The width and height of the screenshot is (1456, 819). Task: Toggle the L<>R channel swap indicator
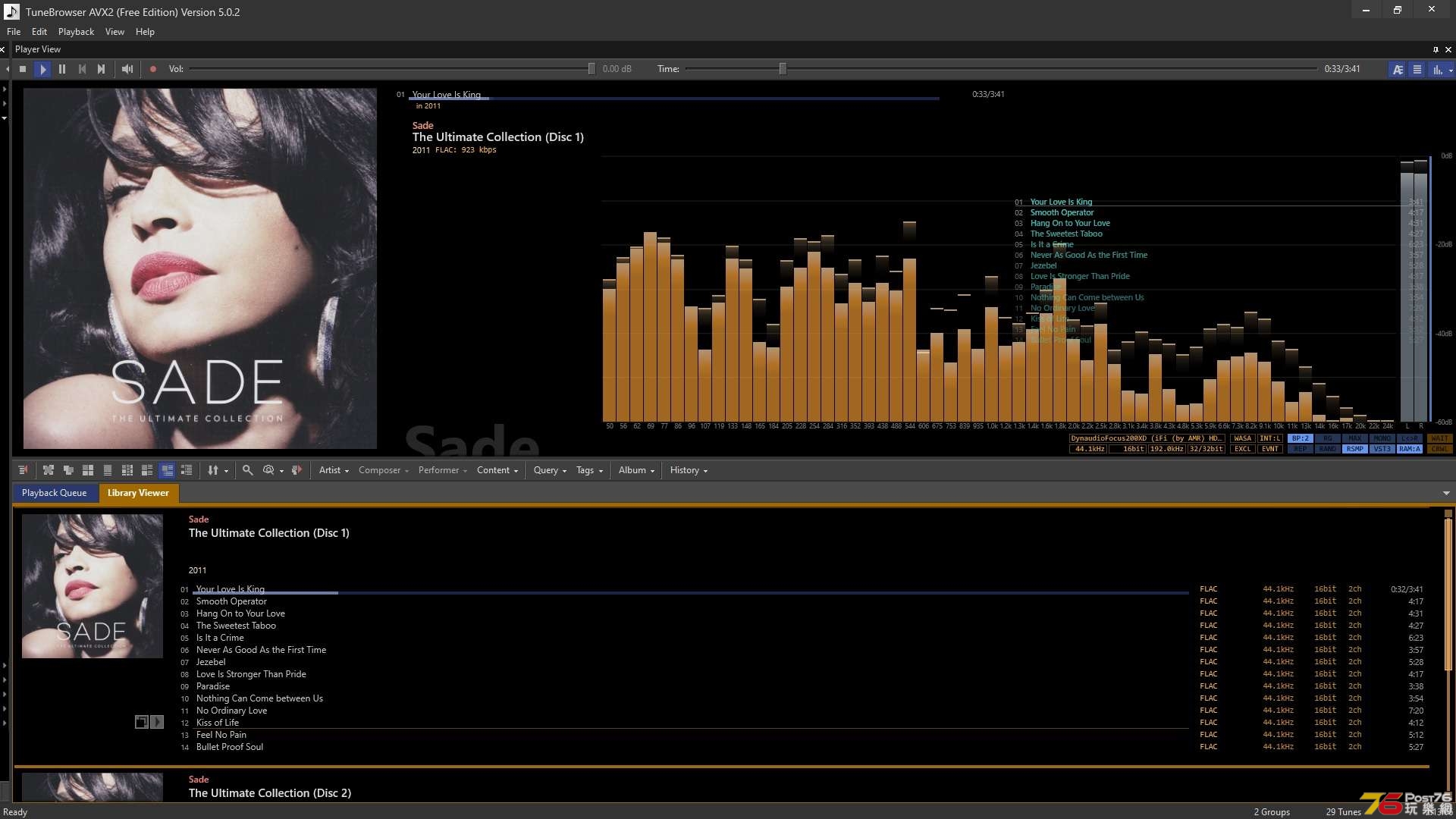1410,438
